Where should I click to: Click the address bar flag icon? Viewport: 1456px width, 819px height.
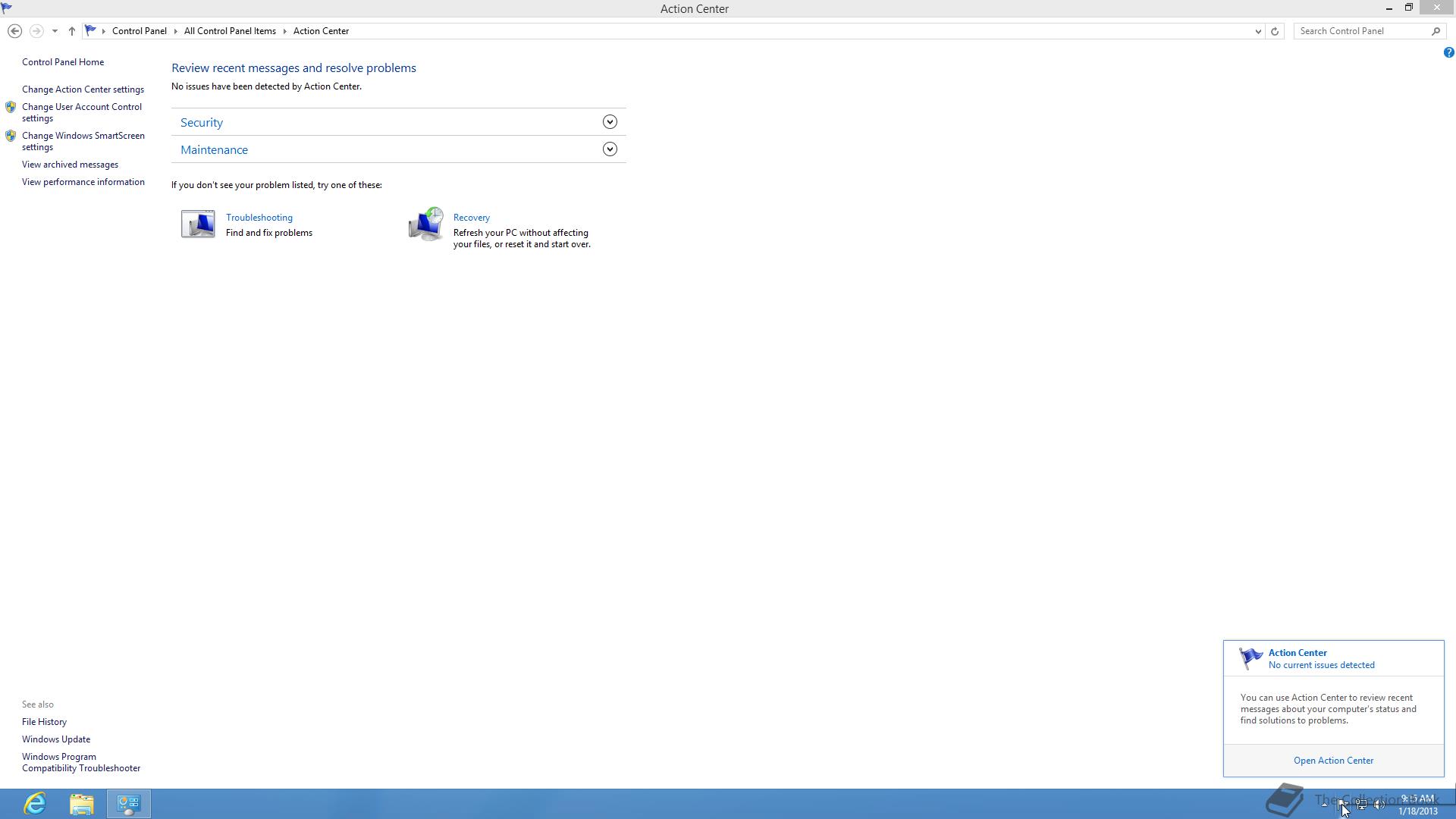[90, 31]
